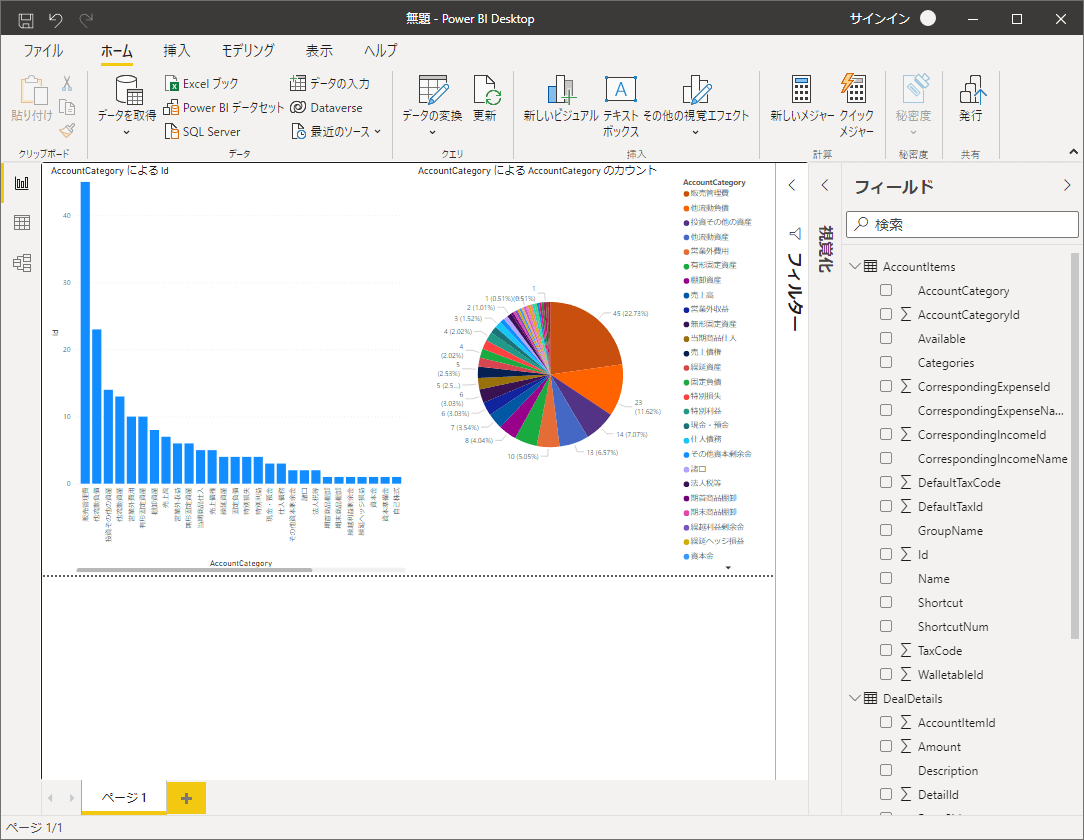
Task: Insert a テキスト ボックス (Text box)
Action: (621, 106)
